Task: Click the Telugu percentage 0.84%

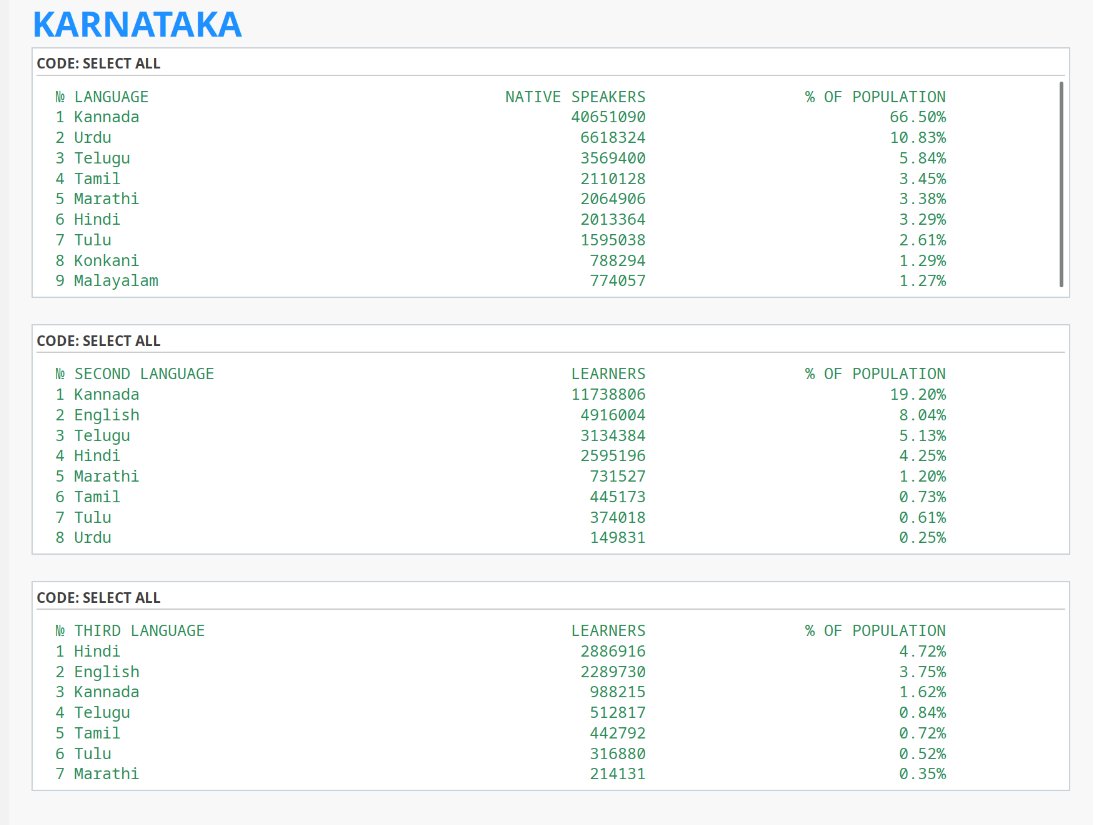Action: (922, 712)
